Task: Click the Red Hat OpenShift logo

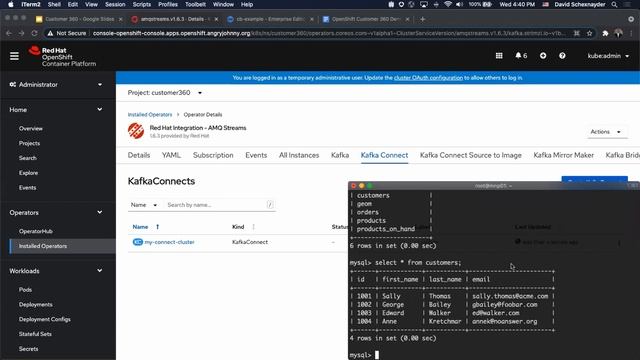Action: pos(62,56)
